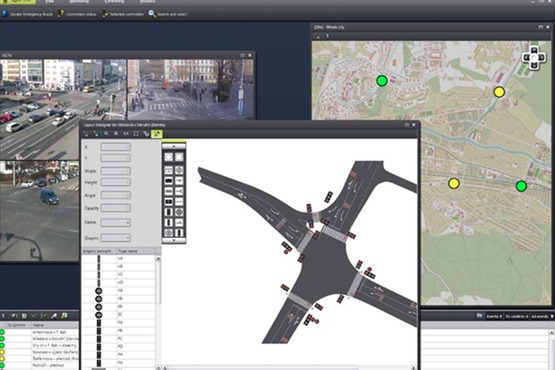Select Antonínova x T. Bat row in list
This screenshot has width=555, height=370.
point(39,332)
